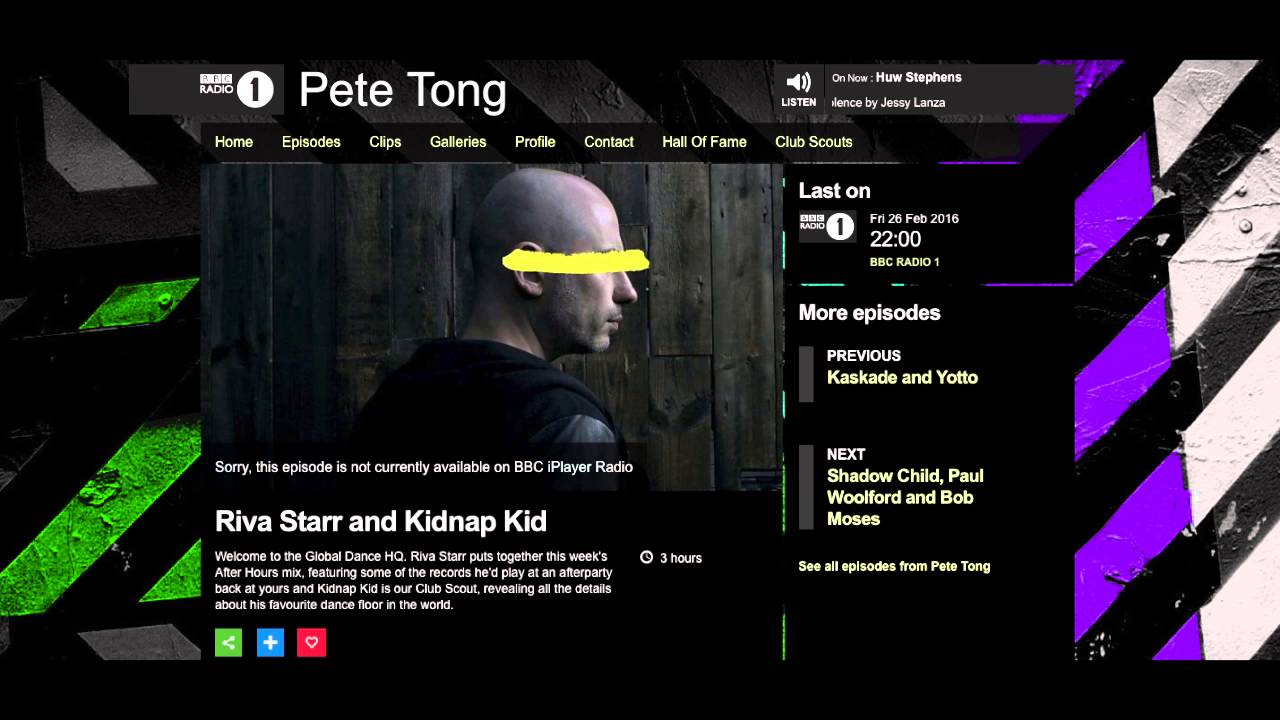
Task: Go to the Clips section
Action: [x=385, y=142]
